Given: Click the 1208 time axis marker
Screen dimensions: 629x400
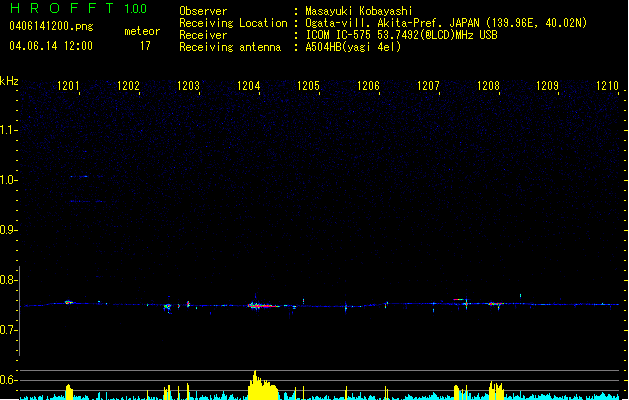Looking at the screenshot, I should [x=488, y=85].
